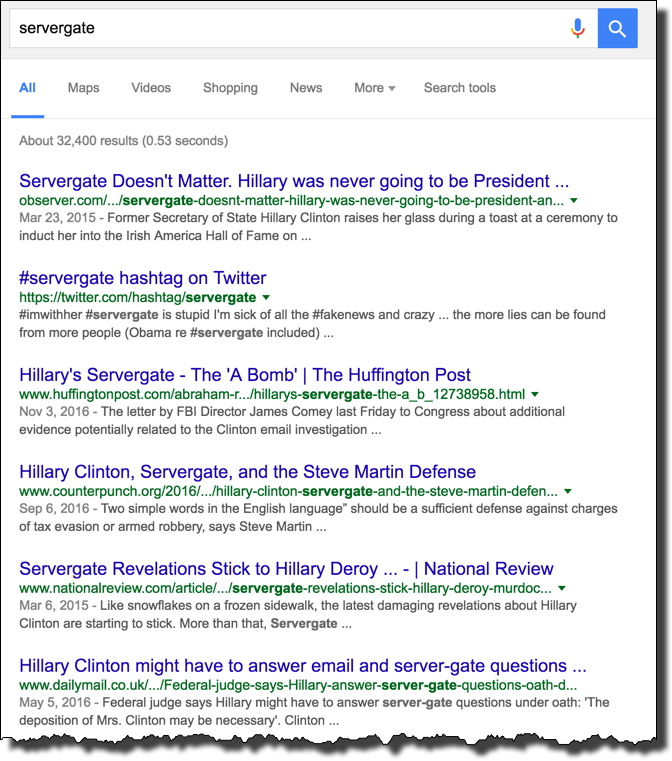Viewport: 672px width, 761px height.
Task: Expand counterpunch.org result dropdown arrow
Action: pos(568,492)
